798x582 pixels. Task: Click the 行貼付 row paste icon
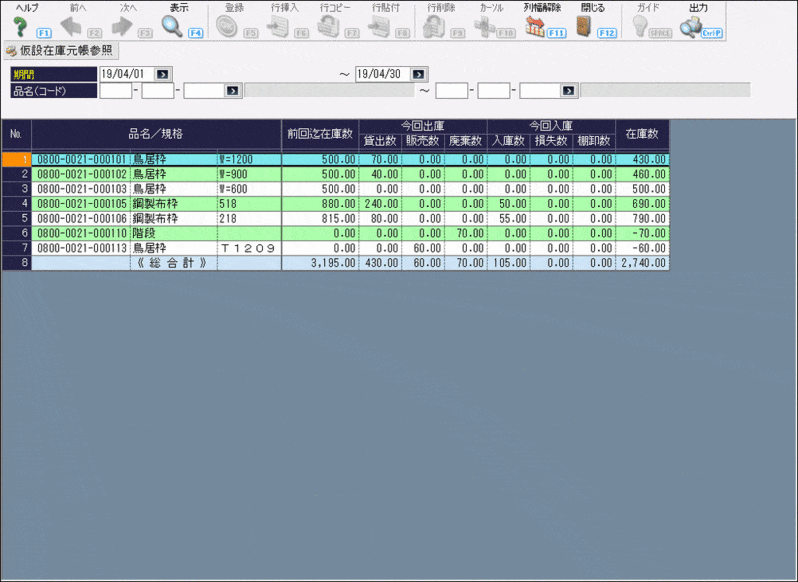tap(379, 26)
